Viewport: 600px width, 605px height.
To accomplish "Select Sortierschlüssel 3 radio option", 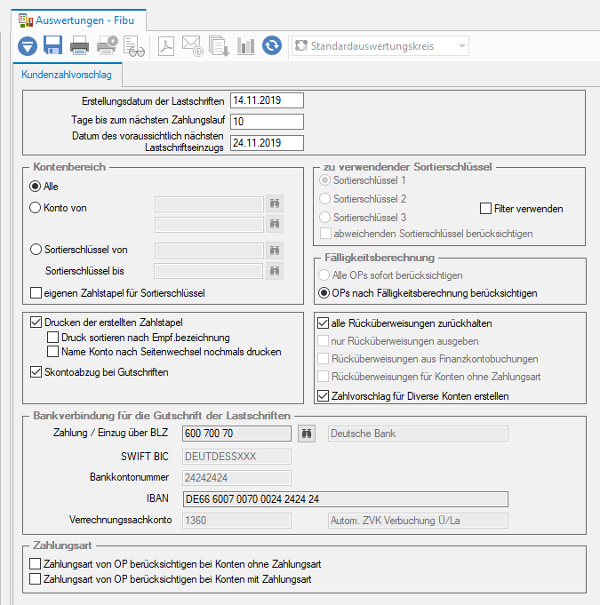I will [325, 217].
